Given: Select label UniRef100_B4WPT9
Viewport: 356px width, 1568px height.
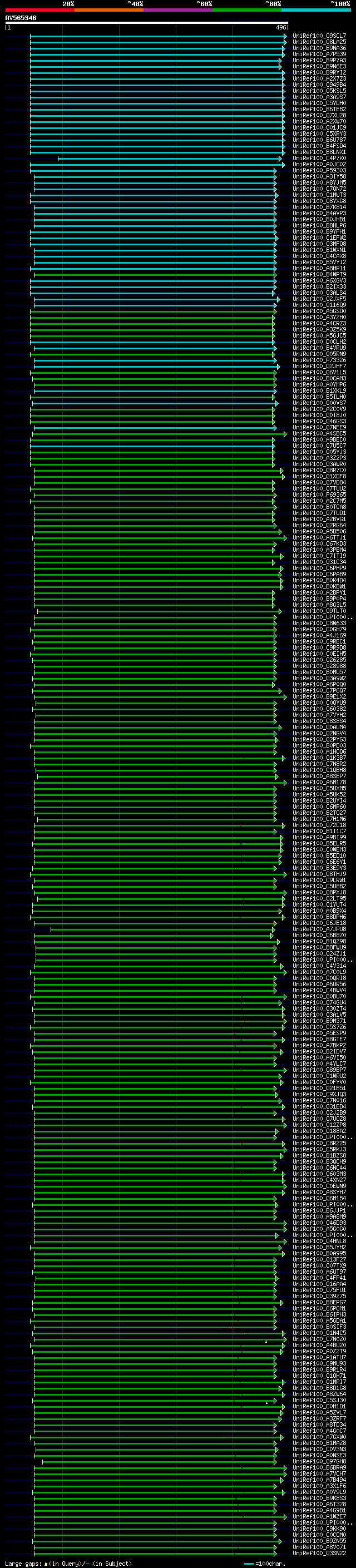Looking at the screenshot, I should tap(319, 275).
